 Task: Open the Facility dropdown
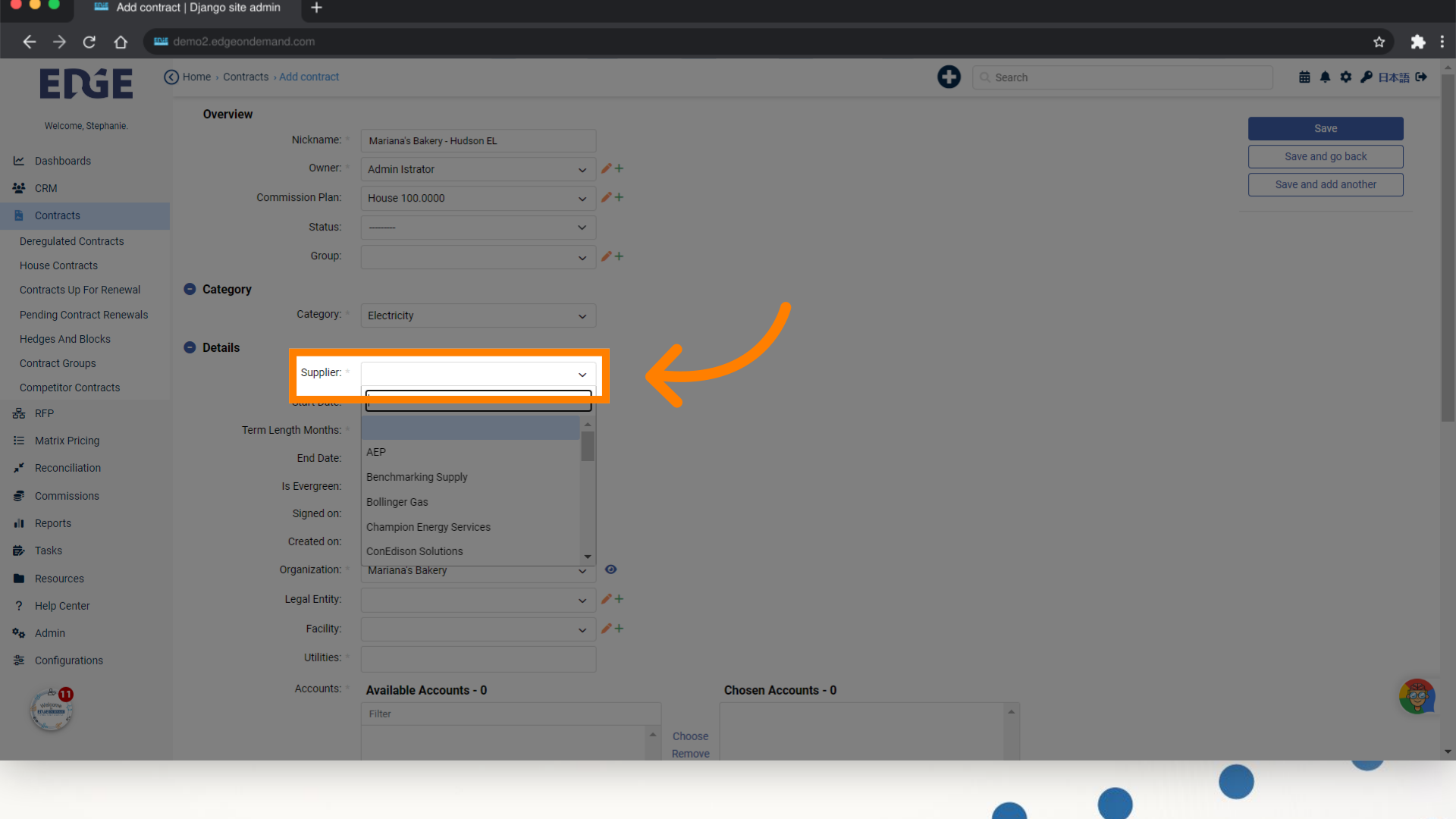click(478, 629)
